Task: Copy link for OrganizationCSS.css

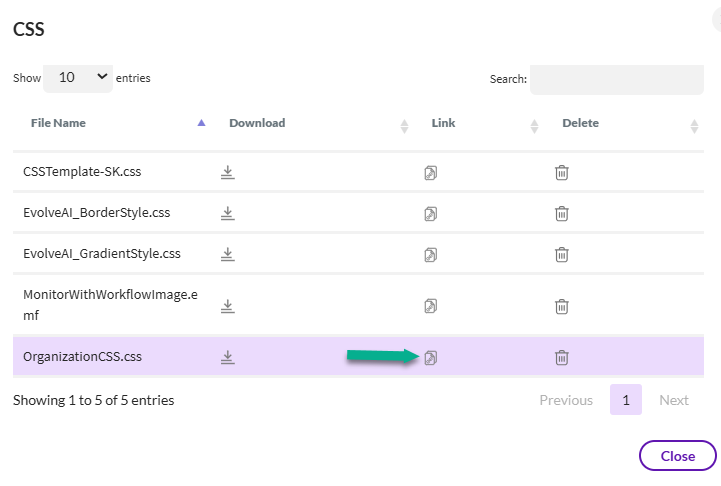Action: click(431, 357)
